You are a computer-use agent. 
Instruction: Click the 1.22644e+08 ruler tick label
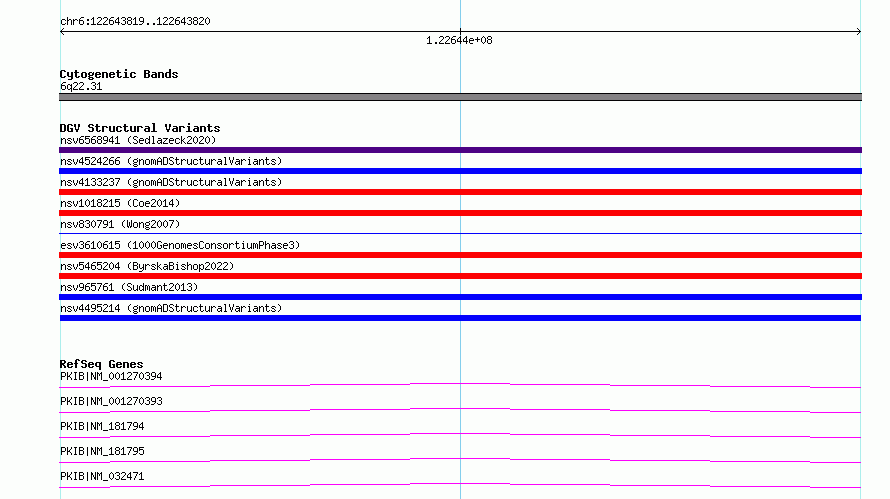coord(459,40)
